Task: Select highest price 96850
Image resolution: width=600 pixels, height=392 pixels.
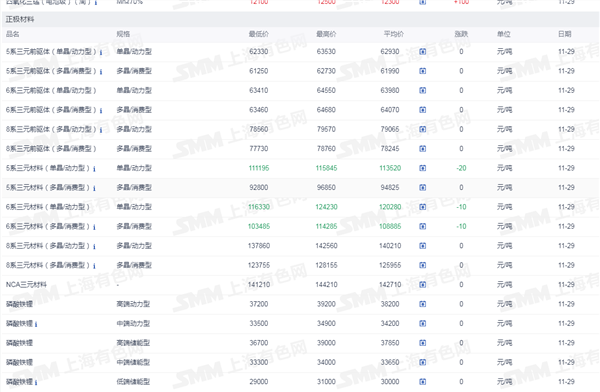Action: click(x=326, y=188)
